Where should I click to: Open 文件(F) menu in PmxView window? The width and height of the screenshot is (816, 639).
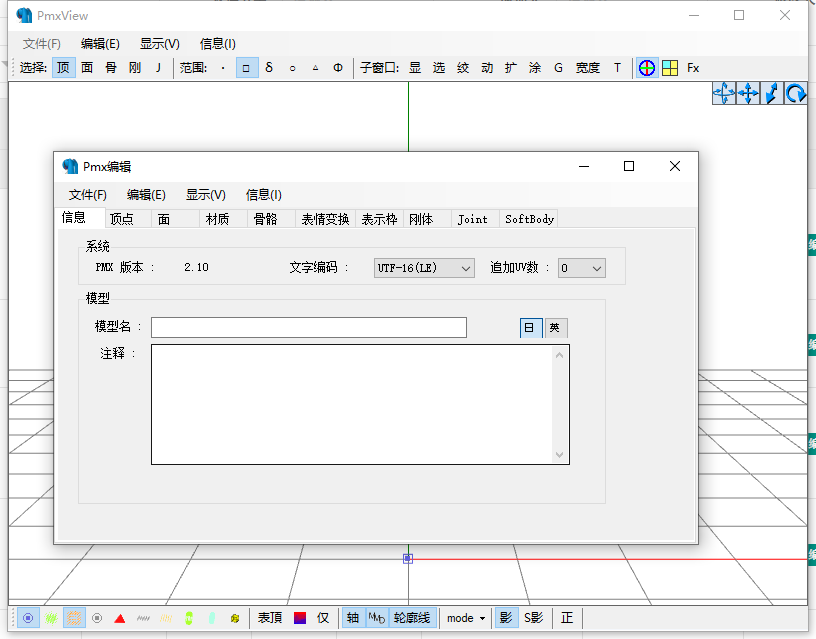click(x=42, y=44)
